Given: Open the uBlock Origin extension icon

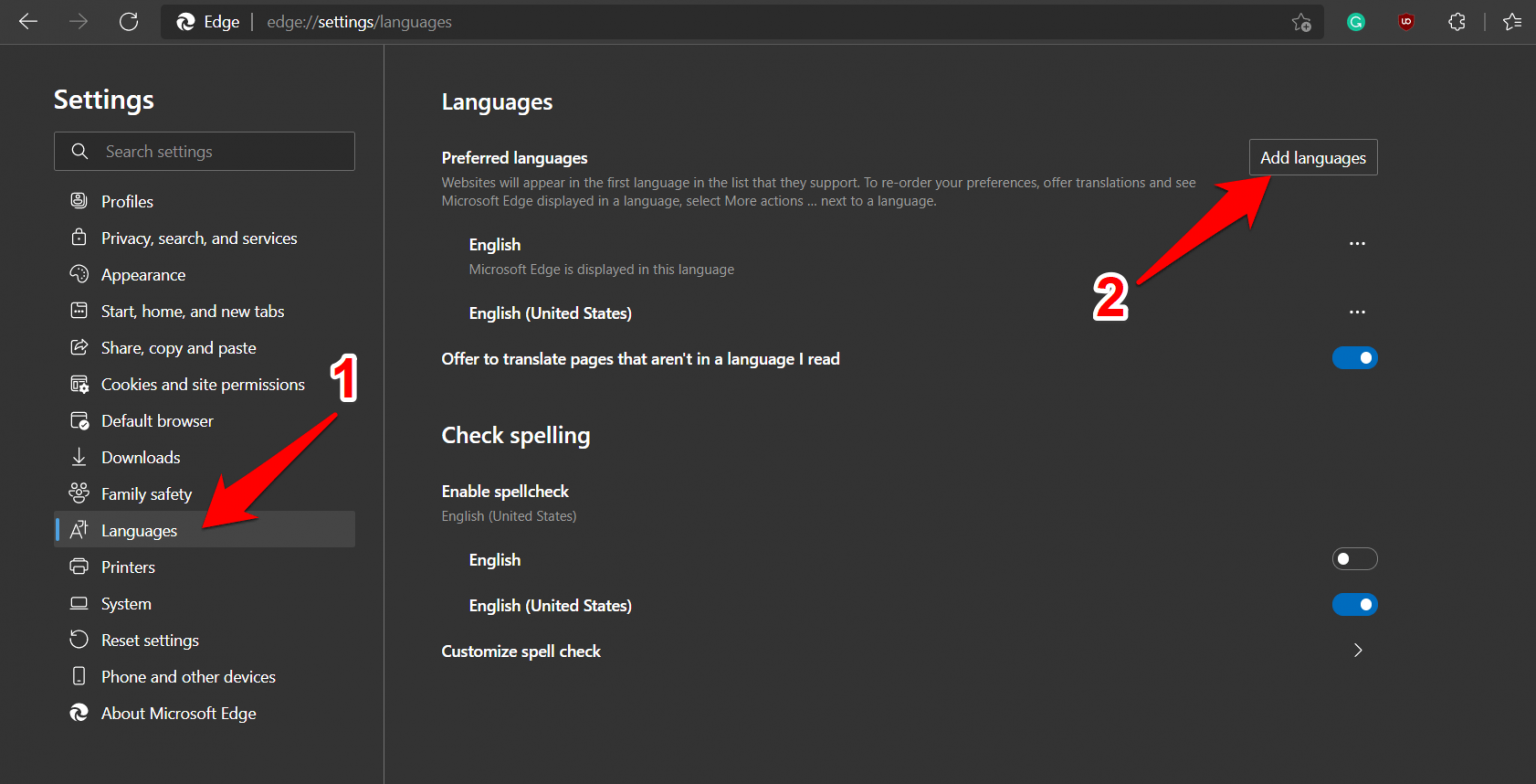Looking at the screenshot, I should [1405, 21].
